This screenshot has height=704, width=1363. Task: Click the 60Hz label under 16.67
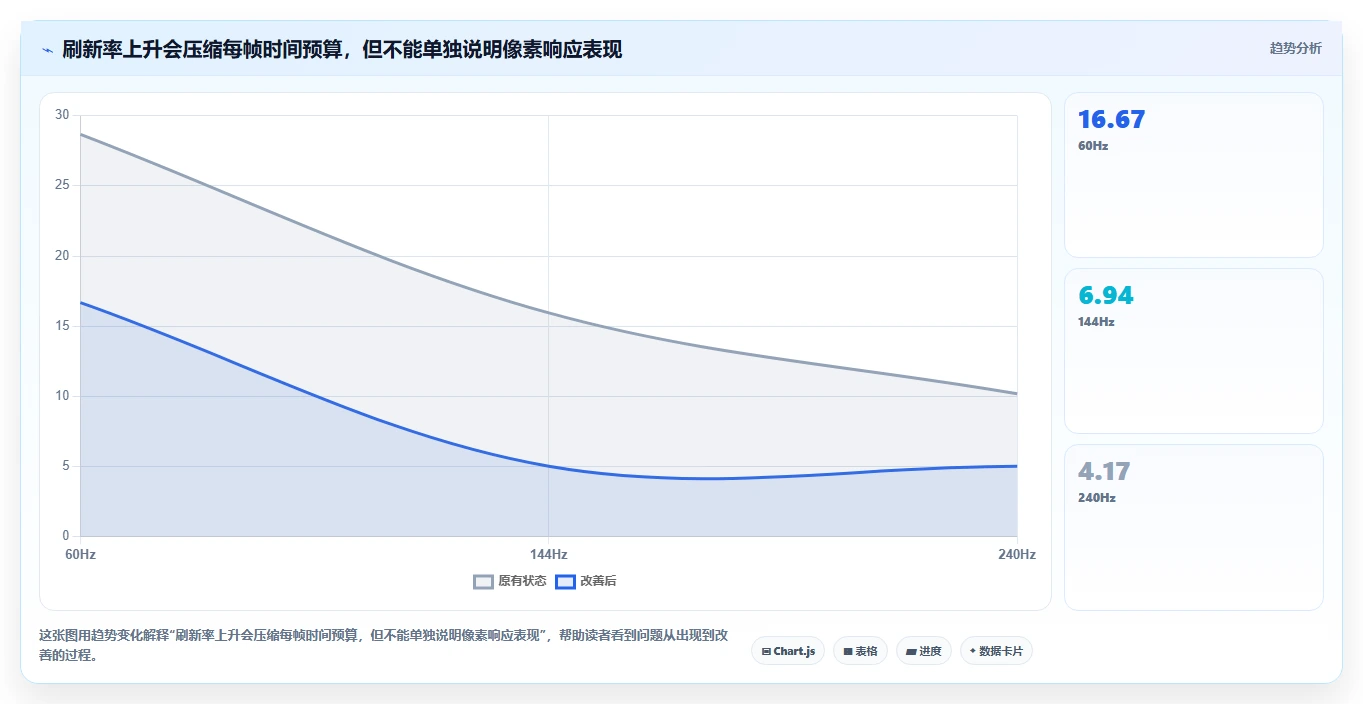coord(1093,146)
